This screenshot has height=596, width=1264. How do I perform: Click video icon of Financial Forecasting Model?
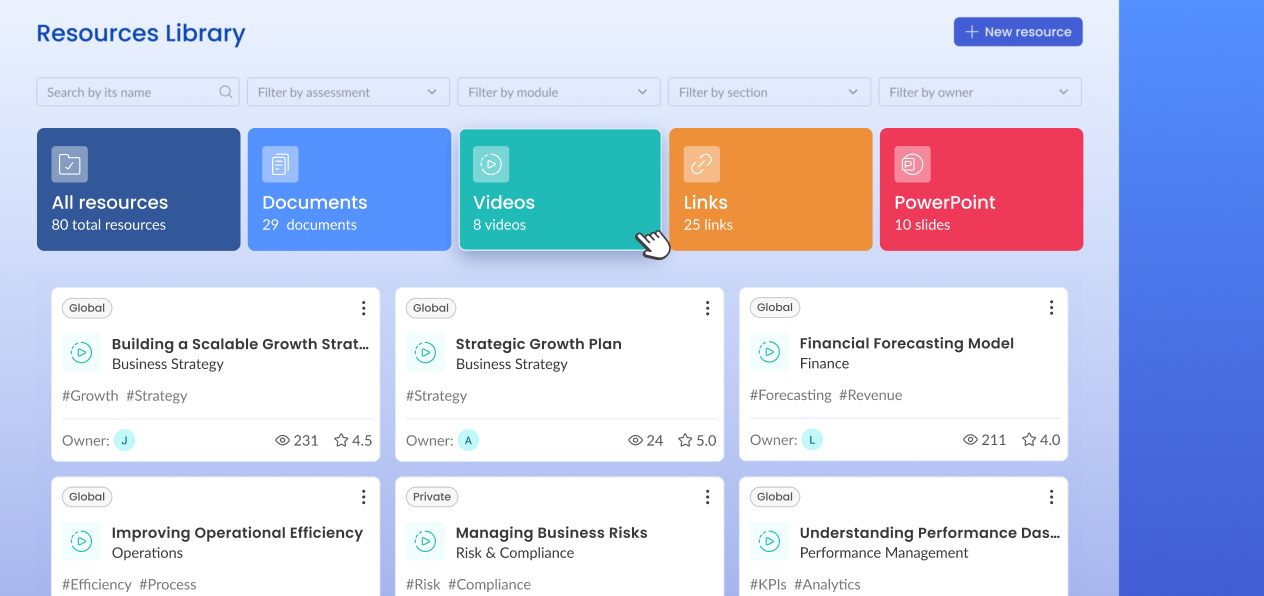point(769,352)
